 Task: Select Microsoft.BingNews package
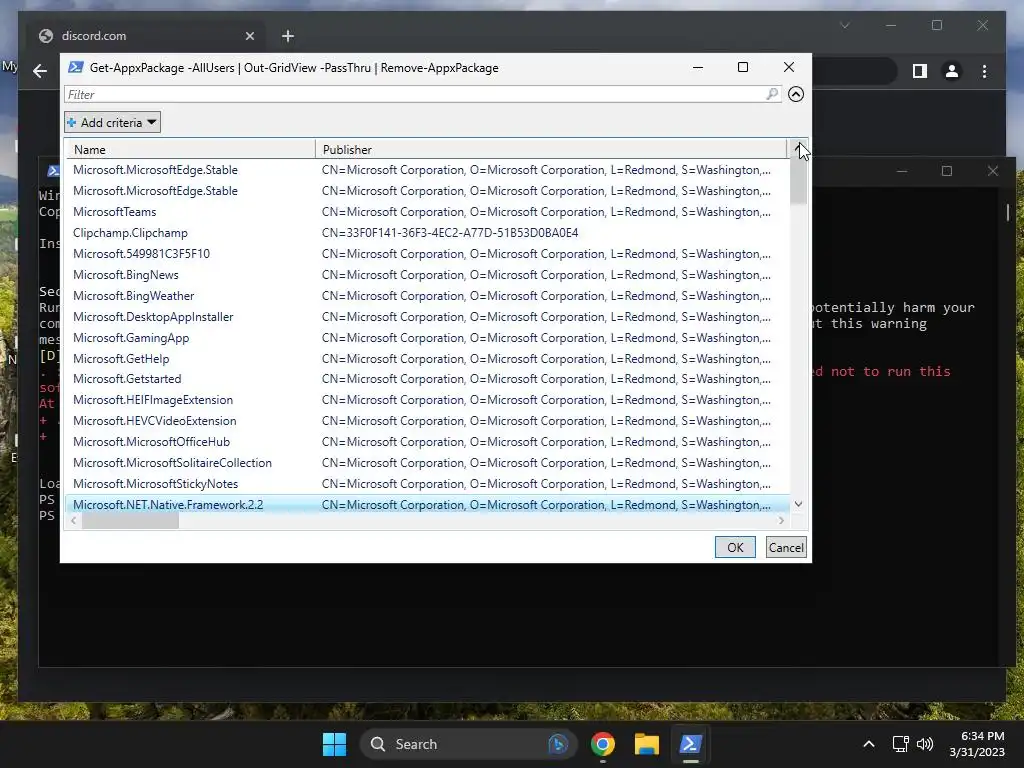click(x=427, y=275)
